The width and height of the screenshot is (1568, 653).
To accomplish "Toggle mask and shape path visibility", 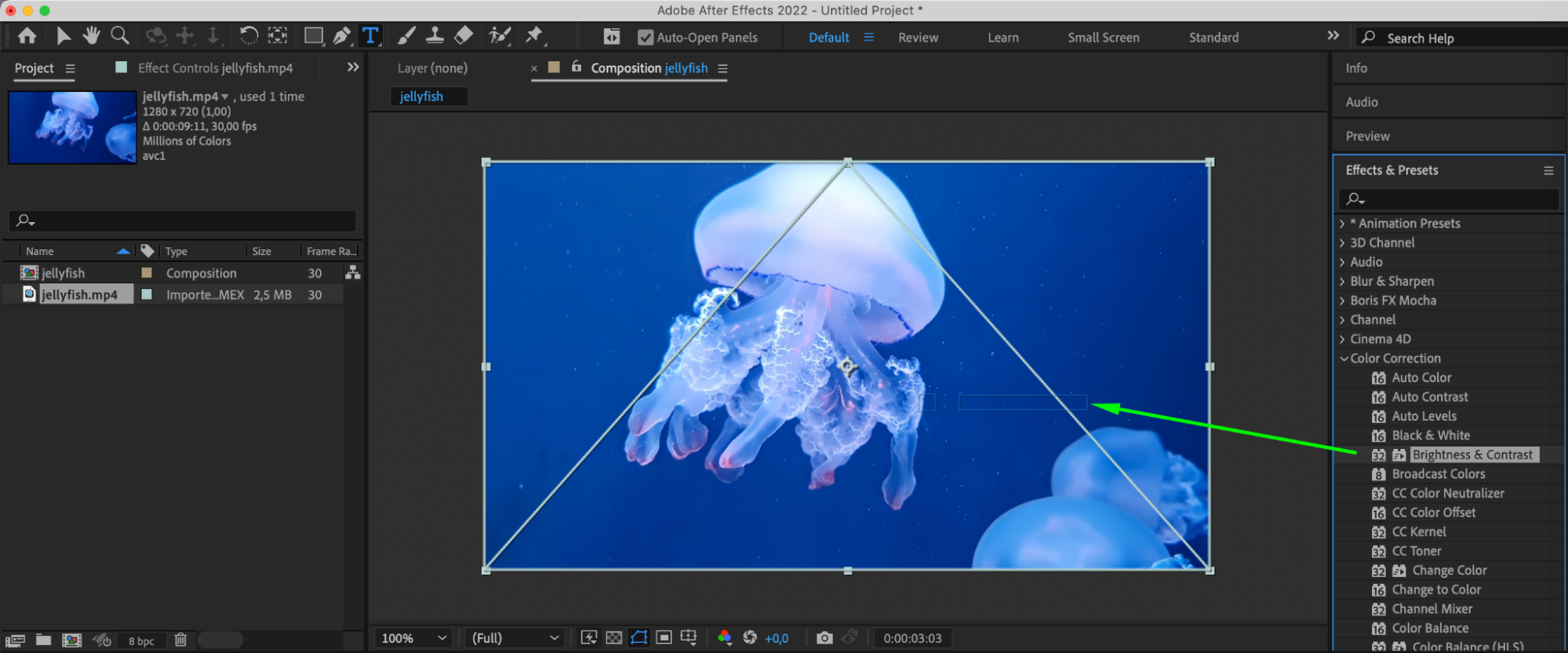I will click(639, 638).
